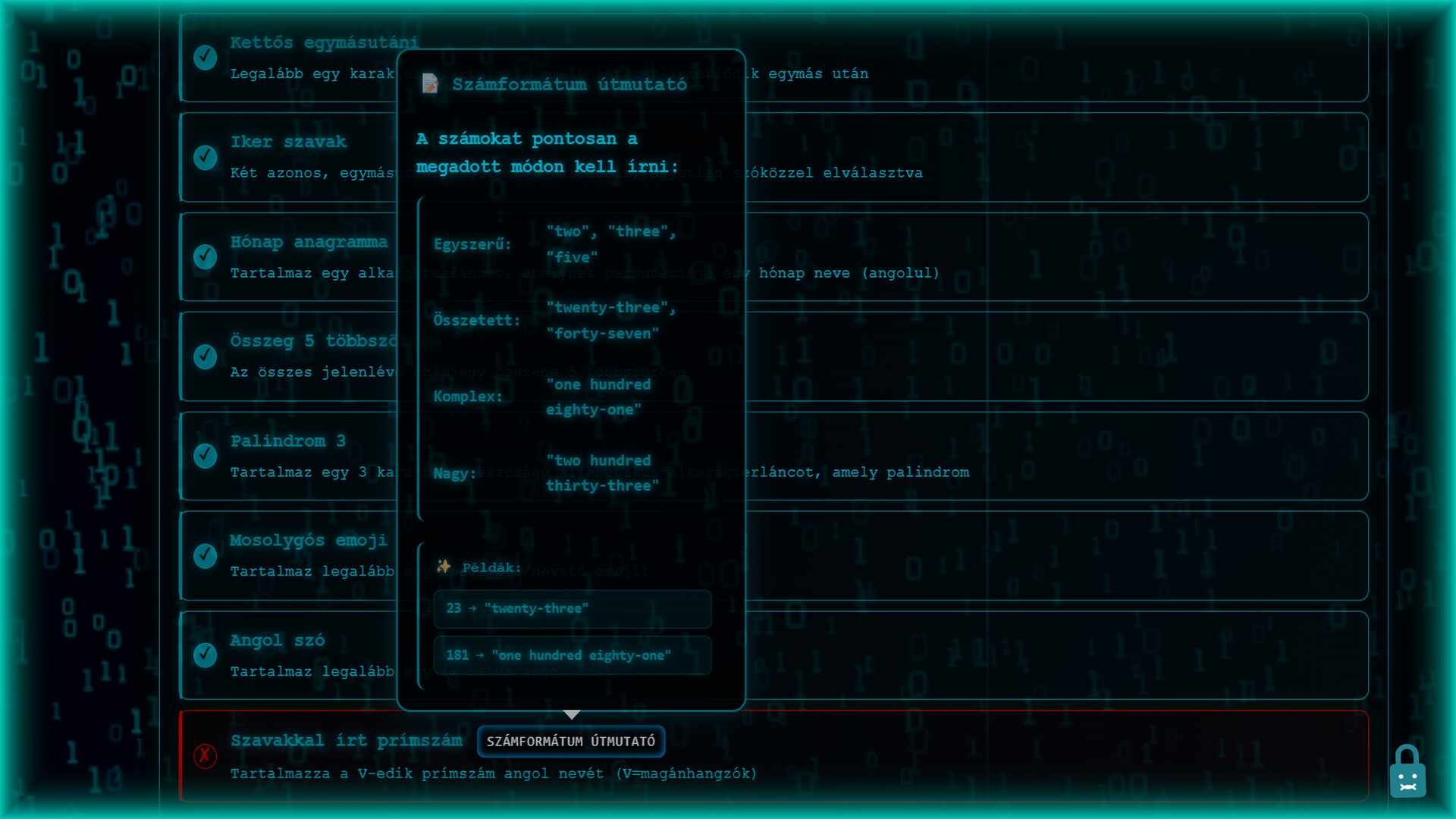Screen dimensions: 1456x819
Task: Select the 181 one hundred eighty-one example
Action: (572, 655)
